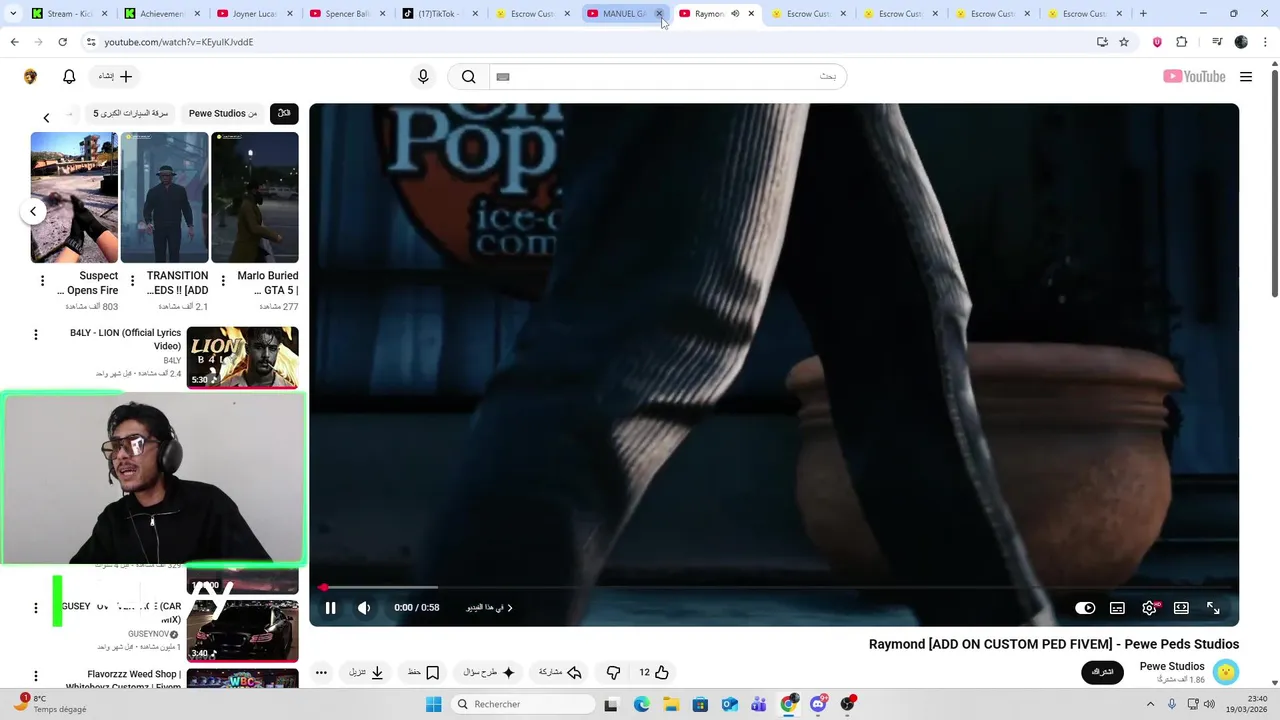Open the Create video button
Image resolution: width=1280 pixels, height=720 pixels.
tap(116, 77)
